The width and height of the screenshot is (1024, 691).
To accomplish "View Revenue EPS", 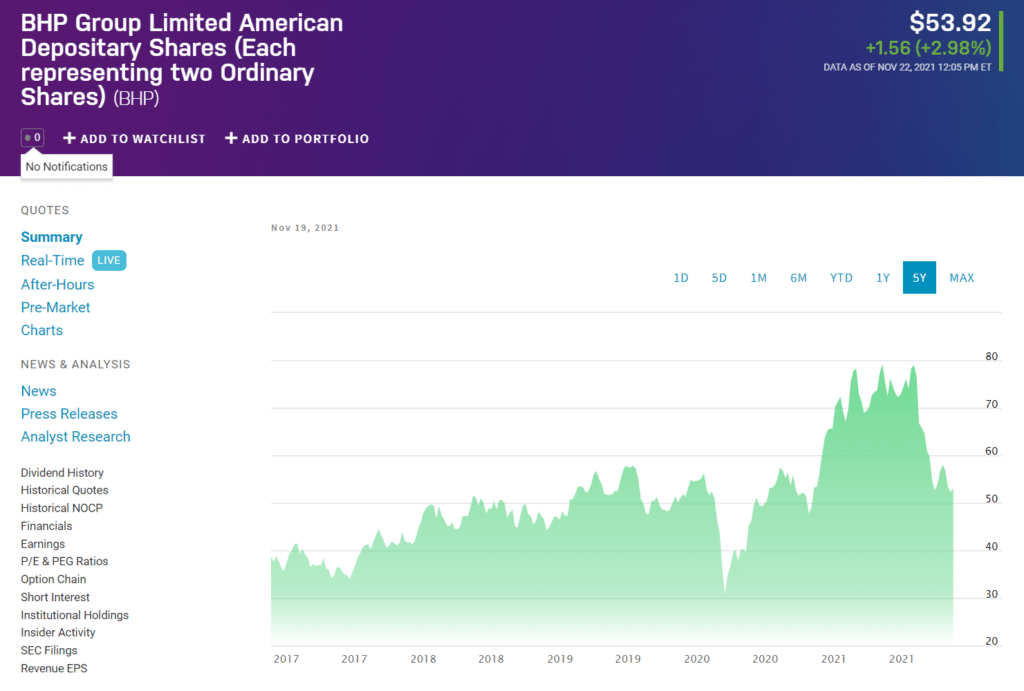I will click(54, 669).
